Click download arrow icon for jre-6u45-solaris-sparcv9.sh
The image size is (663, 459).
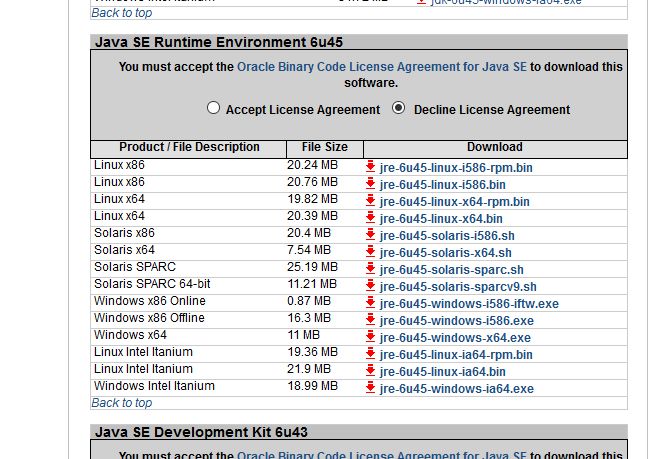click(370, 285)
